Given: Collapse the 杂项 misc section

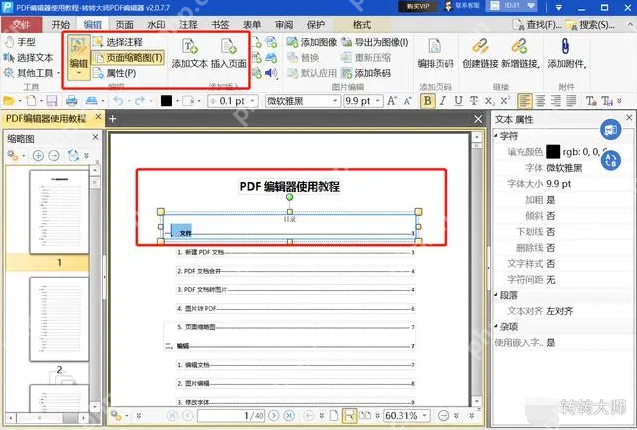Looking at the screenshot, I should (496, 326).
